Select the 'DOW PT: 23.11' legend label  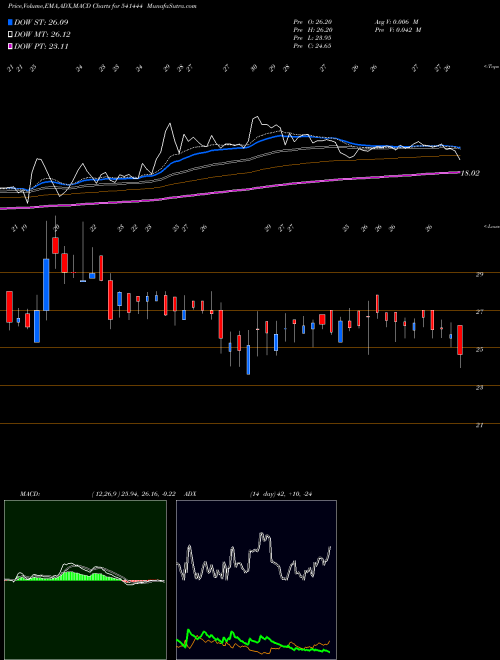41,47
